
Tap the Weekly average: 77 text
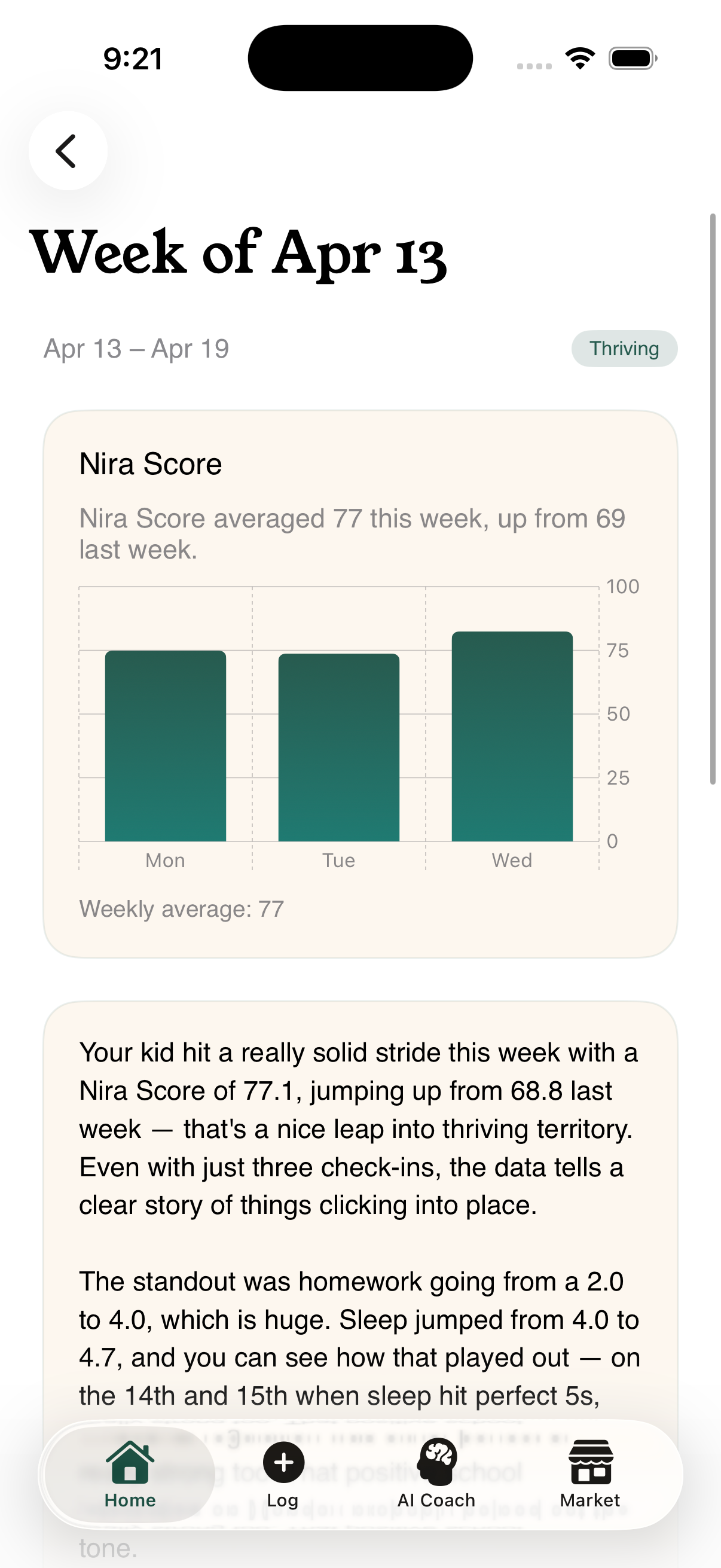click(181, 909)
